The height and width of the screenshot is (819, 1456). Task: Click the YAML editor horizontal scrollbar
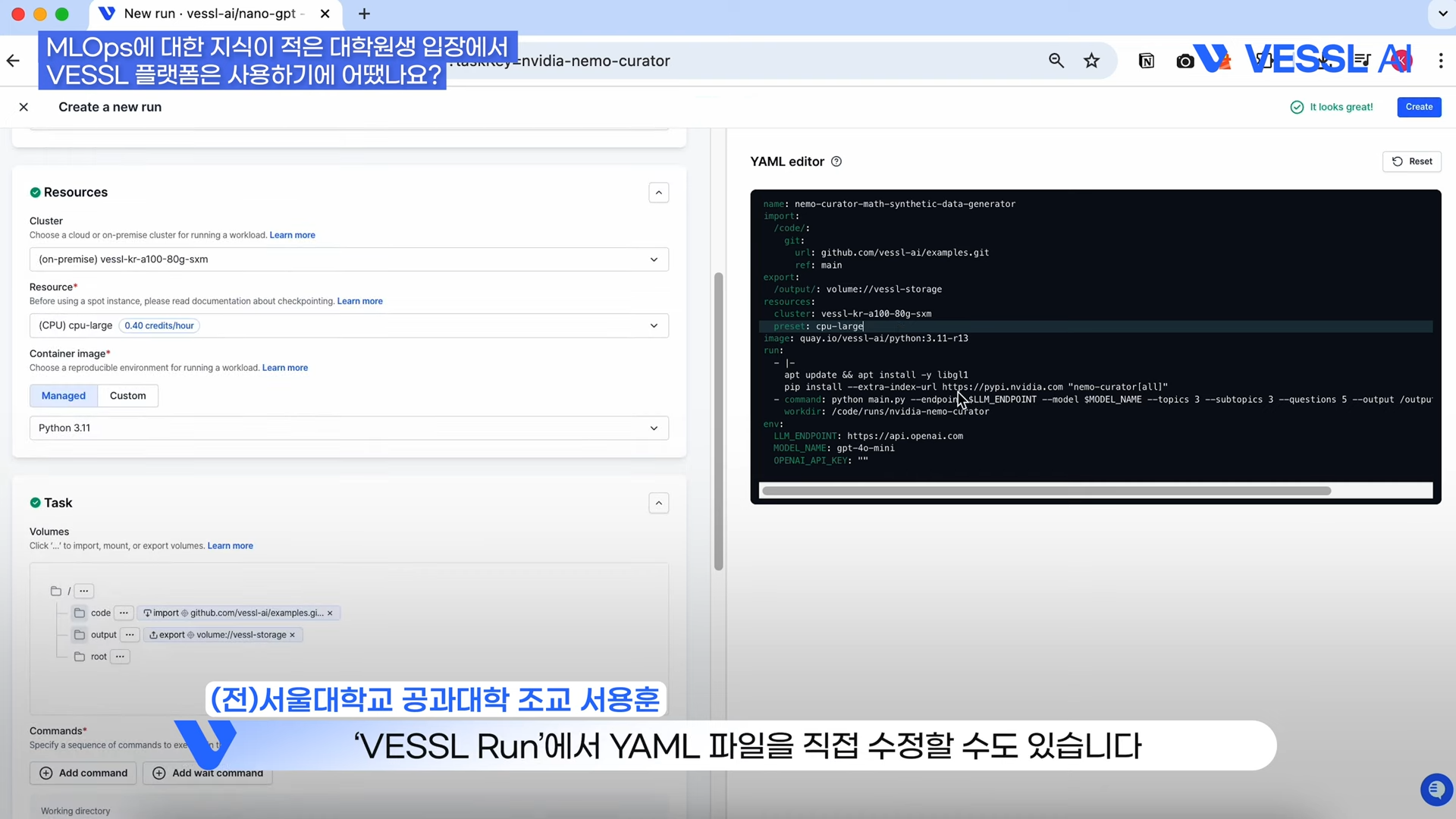point(1046,491)
